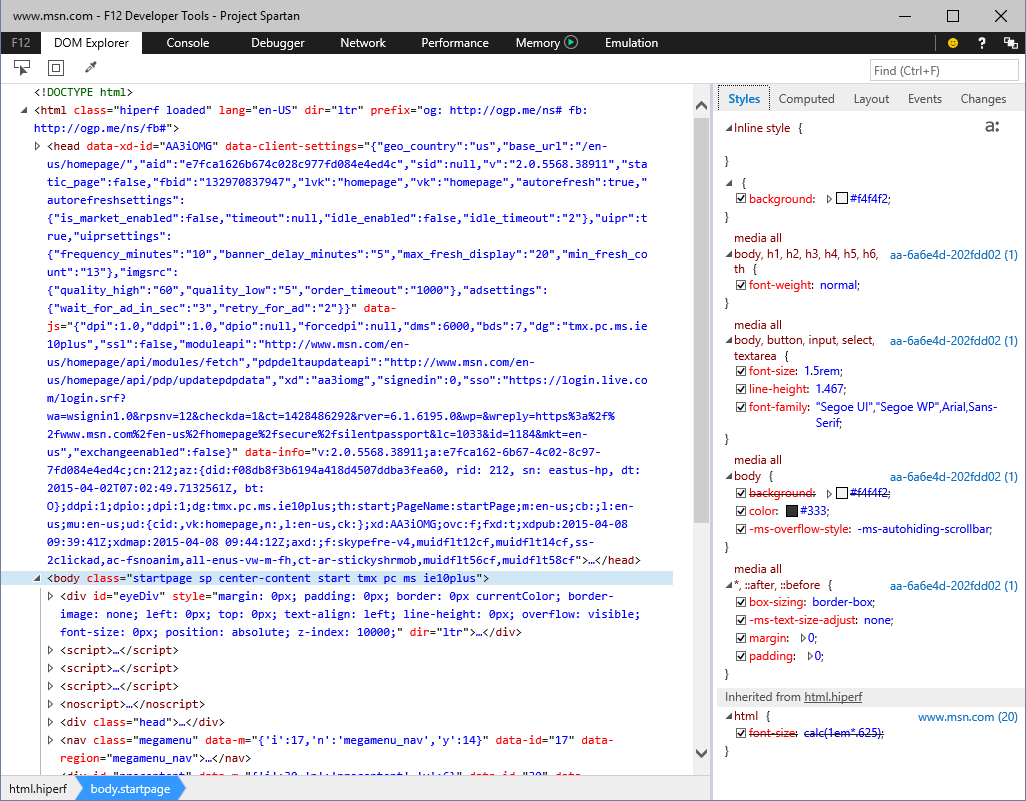The height and width of the screenshot is (801, 1026).
Task: Expand the eyeDiv div node
Action: click(52, 596)
